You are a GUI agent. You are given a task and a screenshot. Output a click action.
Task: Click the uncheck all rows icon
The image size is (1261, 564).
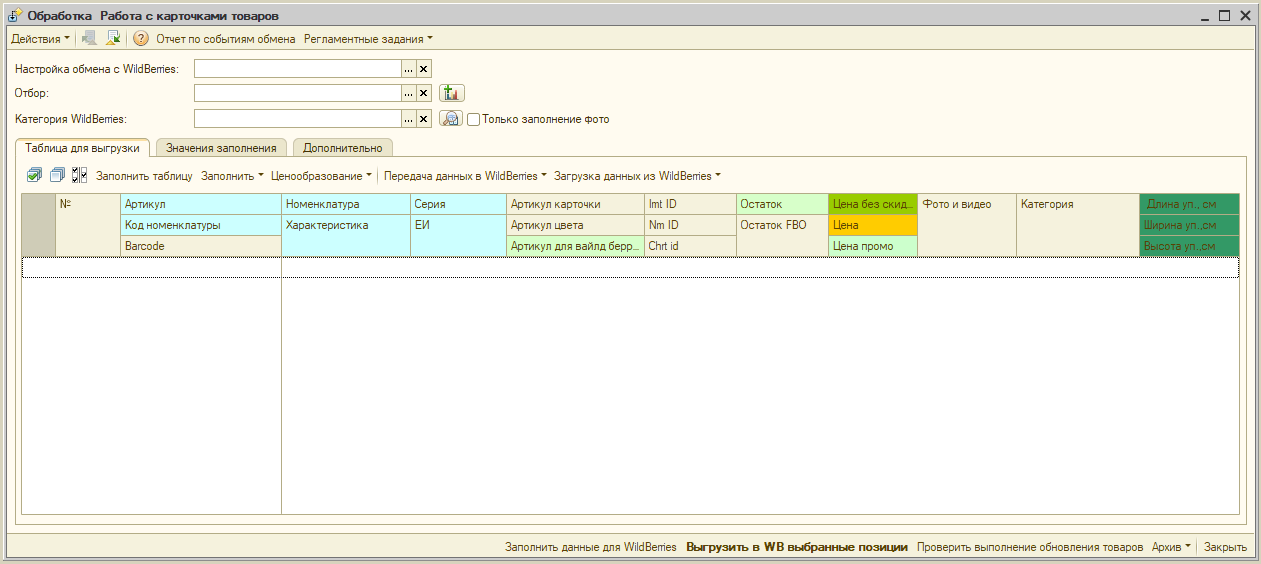coord(58,175)
